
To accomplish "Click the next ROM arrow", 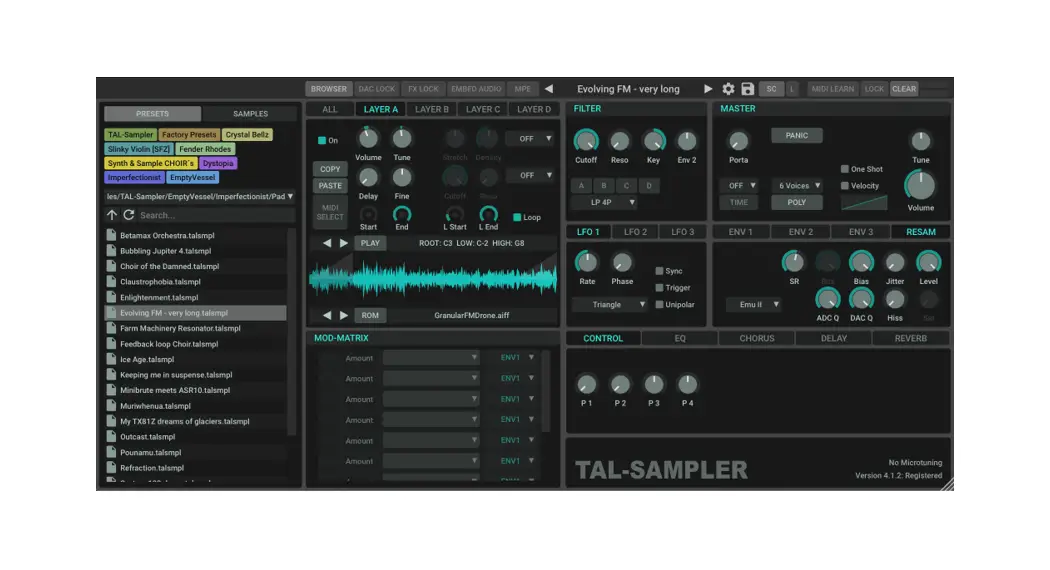I will (x=344, y=315).
